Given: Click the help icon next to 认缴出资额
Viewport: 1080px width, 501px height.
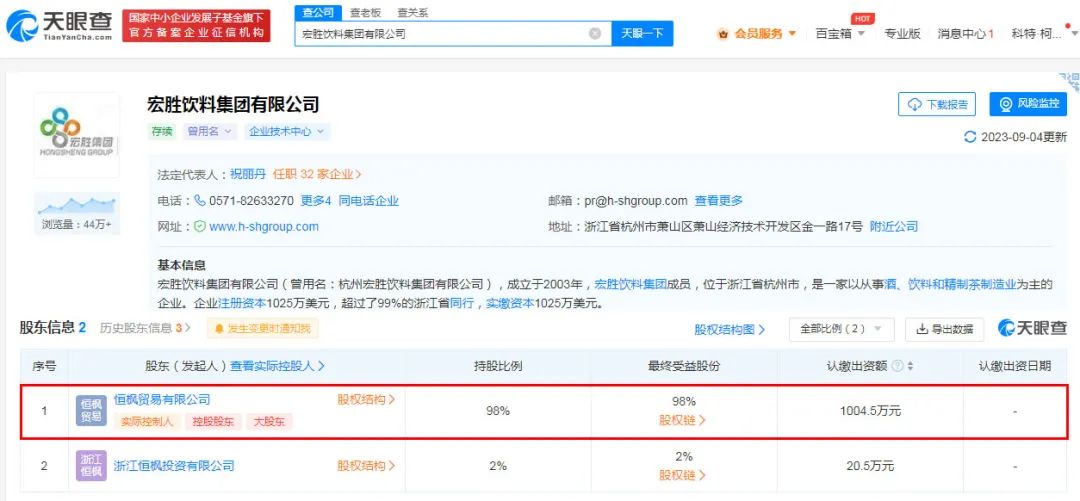Looking at the screenshot, I should point(897,367).
